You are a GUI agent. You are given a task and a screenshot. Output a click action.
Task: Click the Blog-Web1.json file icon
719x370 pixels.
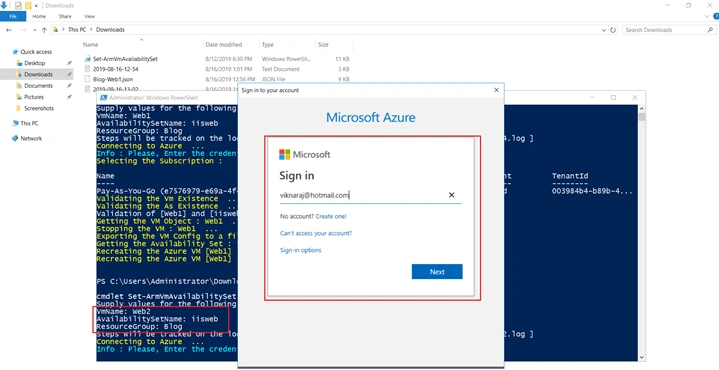[x=88, y=79]
